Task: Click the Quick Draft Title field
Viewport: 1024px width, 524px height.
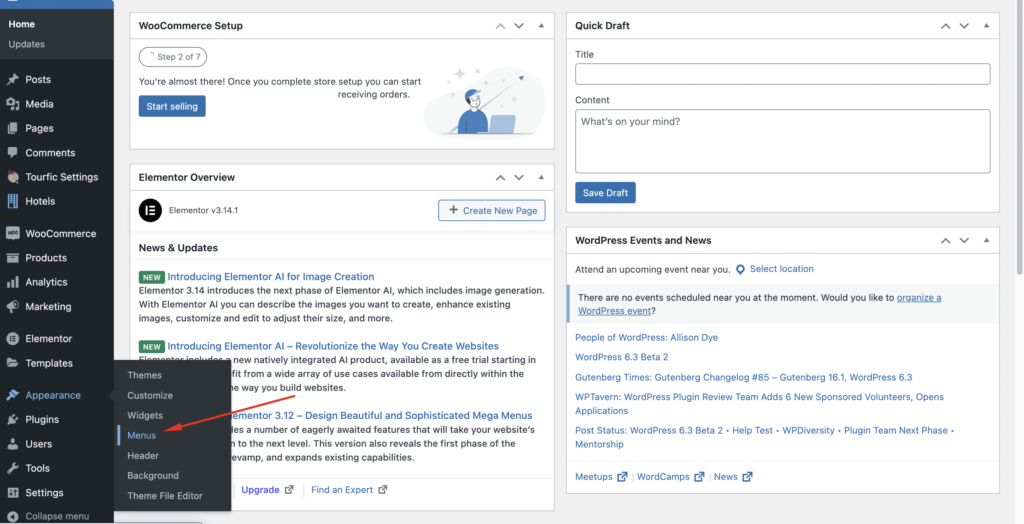Action: tap(782, 74)
